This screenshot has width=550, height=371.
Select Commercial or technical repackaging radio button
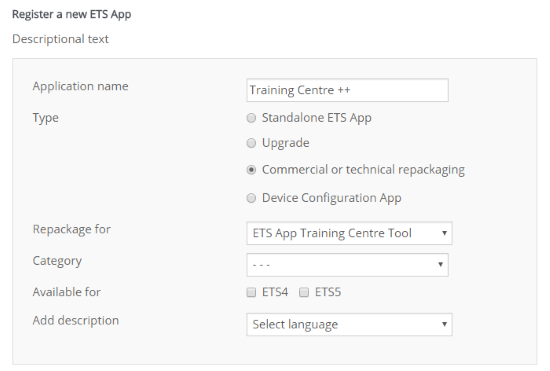click(x=251, y=170)
